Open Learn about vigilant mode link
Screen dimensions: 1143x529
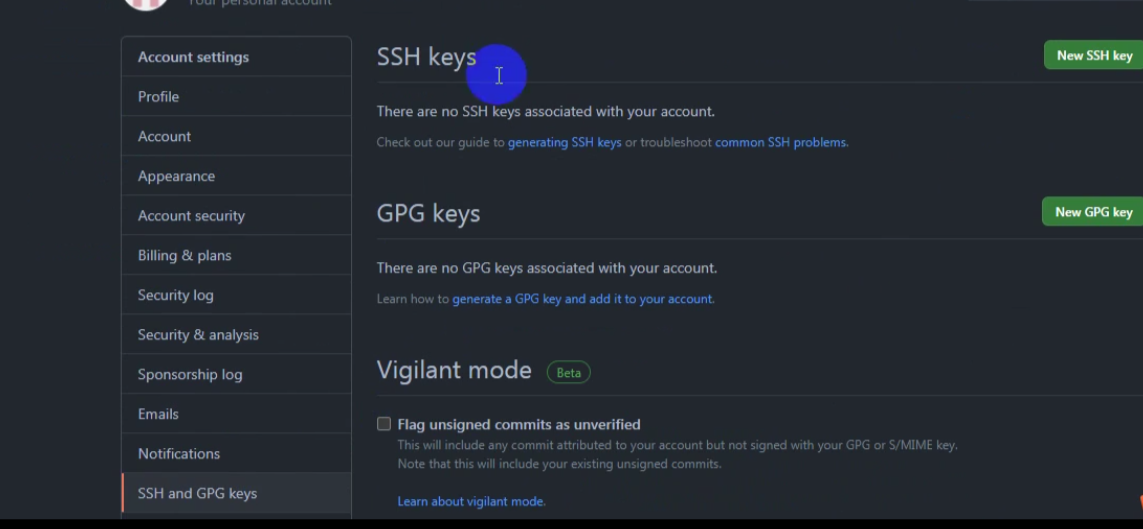[x=471, y=501]
